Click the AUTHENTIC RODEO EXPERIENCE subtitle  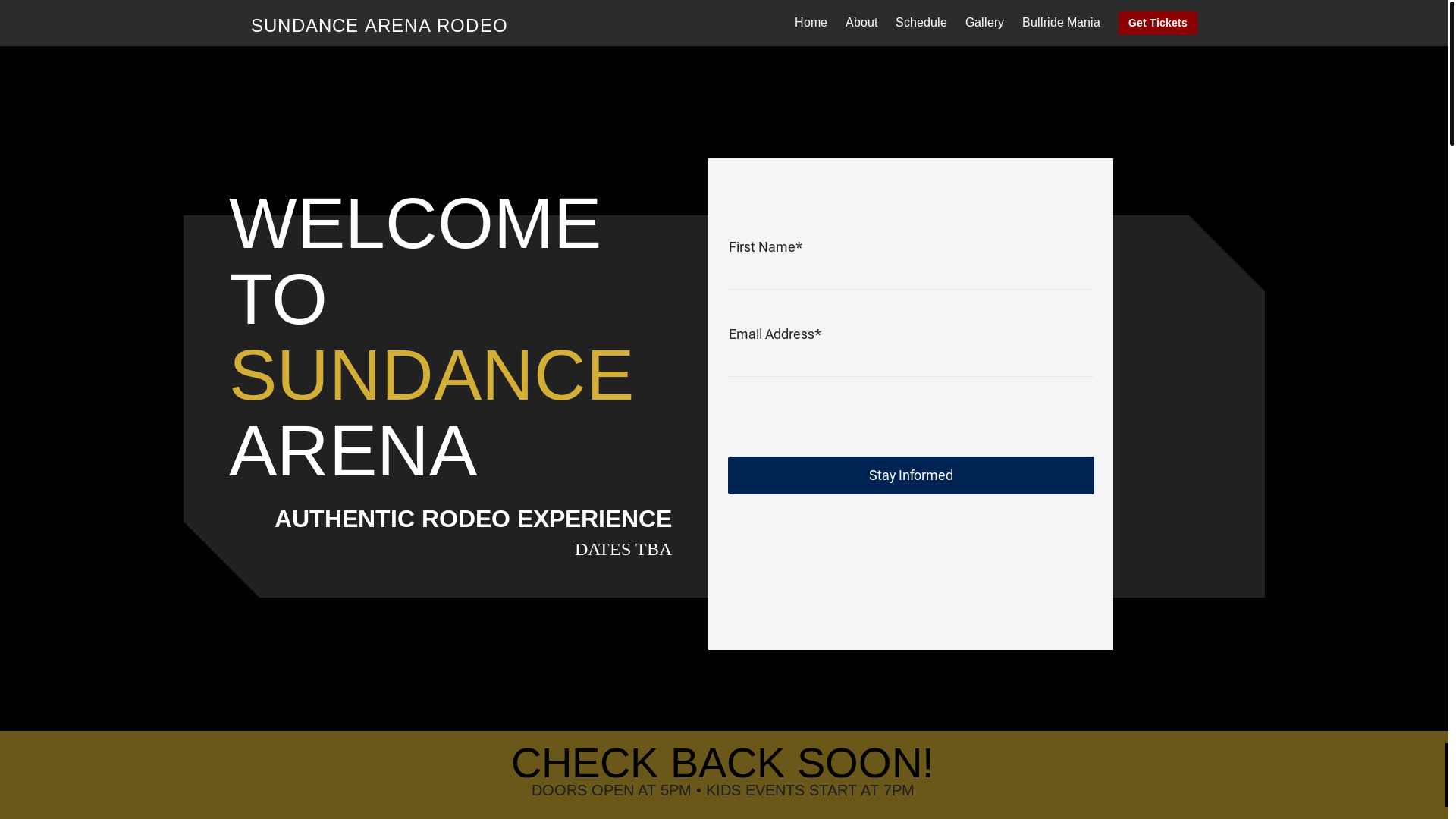click(473, 519)
